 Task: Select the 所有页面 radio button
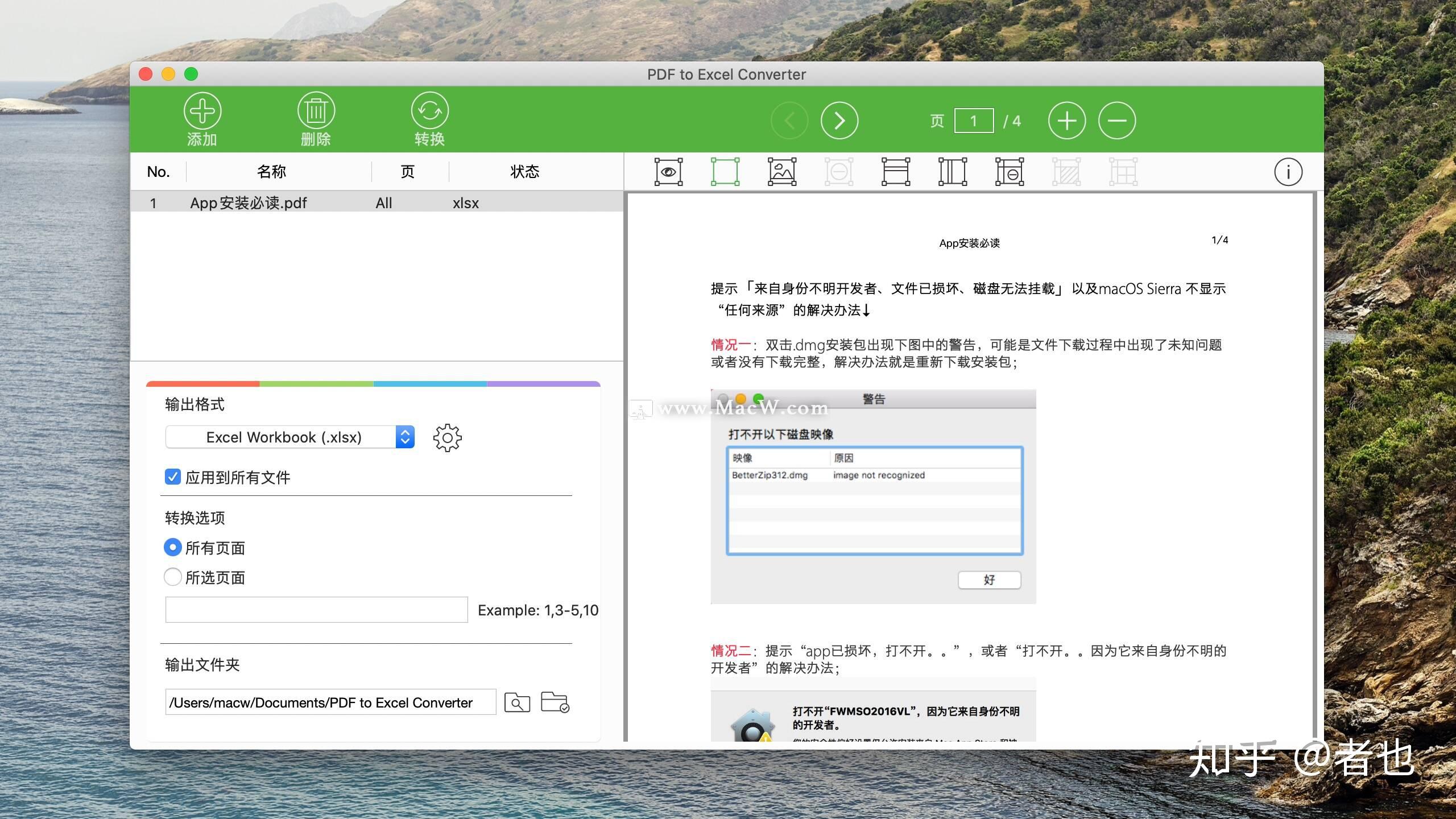[x=172, y=547]
